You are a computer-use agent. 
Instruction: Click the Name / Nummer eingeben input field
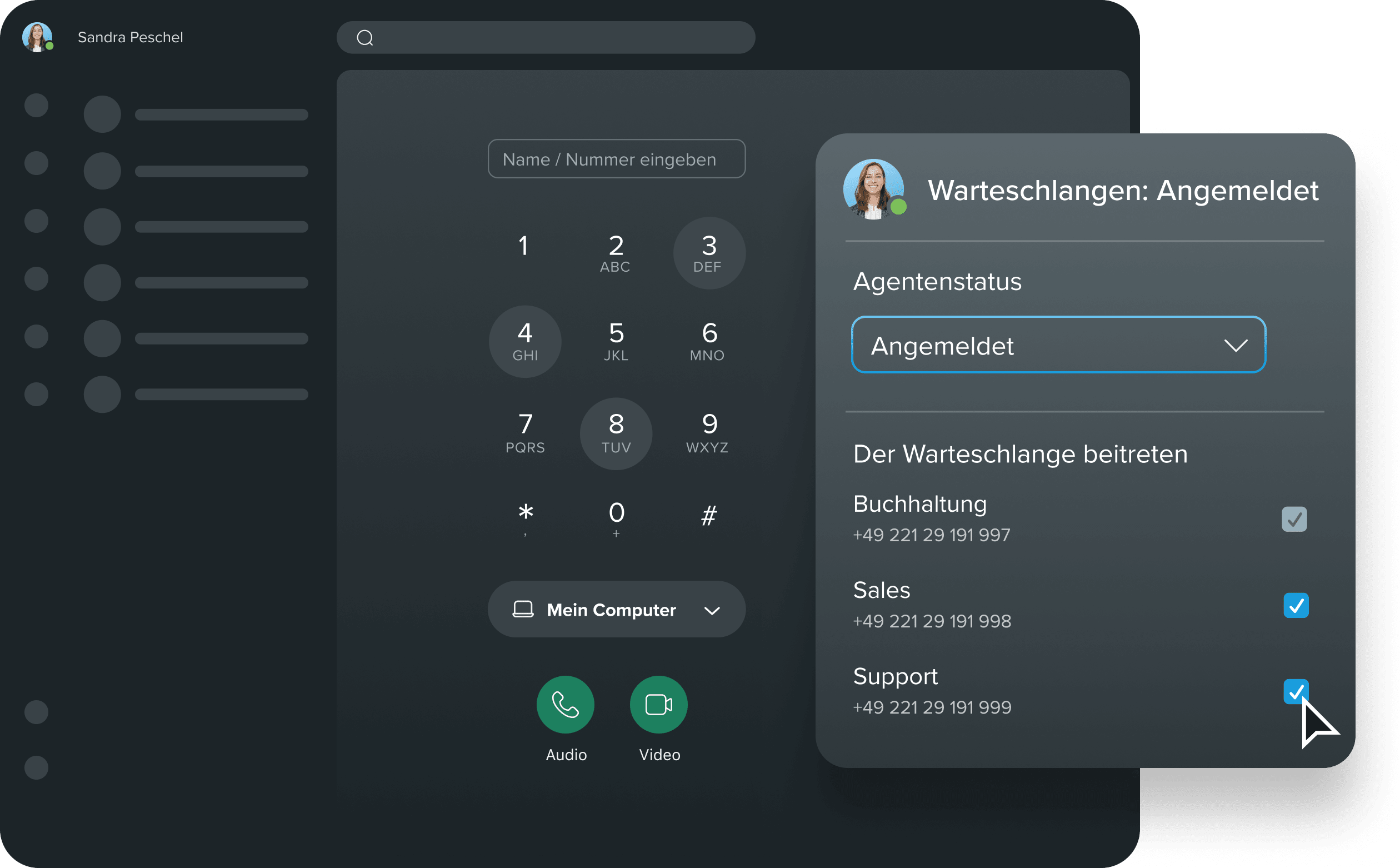(x=616, y=159)
